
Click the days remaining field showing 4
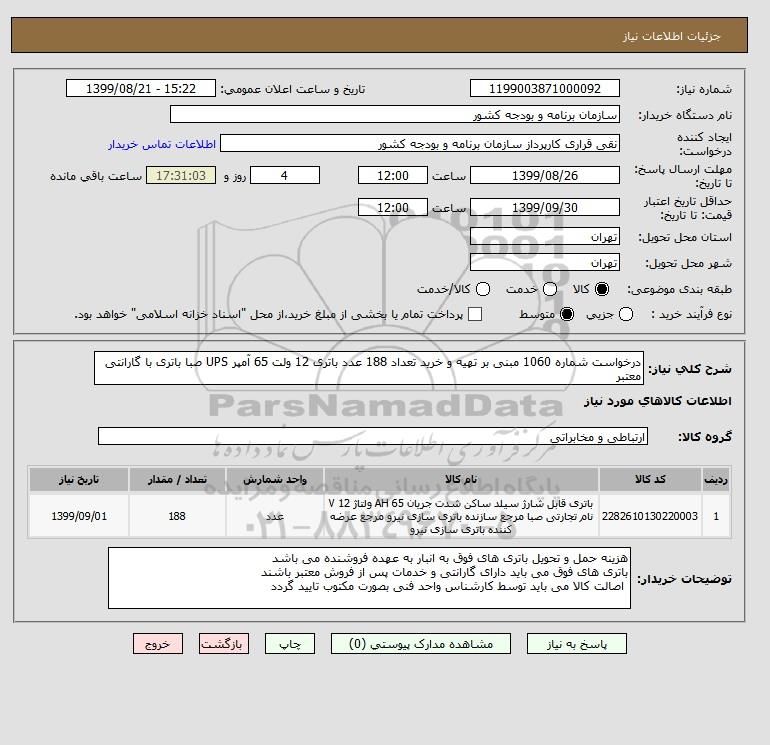coord(285,175)
